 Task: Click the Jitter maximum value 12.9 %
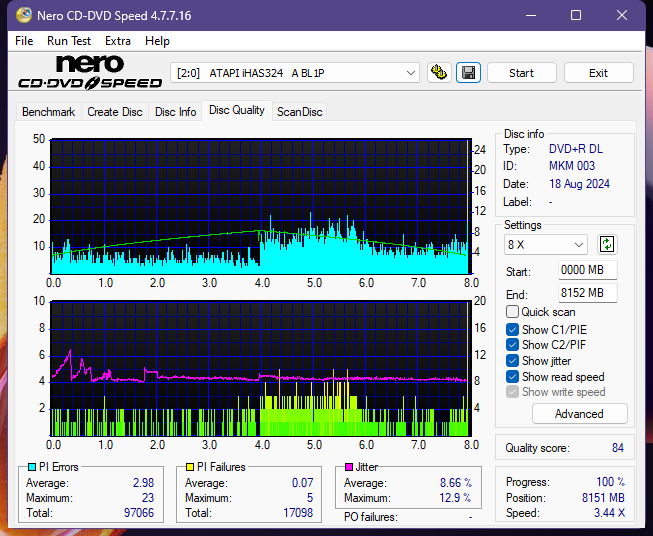pos(456,497)
